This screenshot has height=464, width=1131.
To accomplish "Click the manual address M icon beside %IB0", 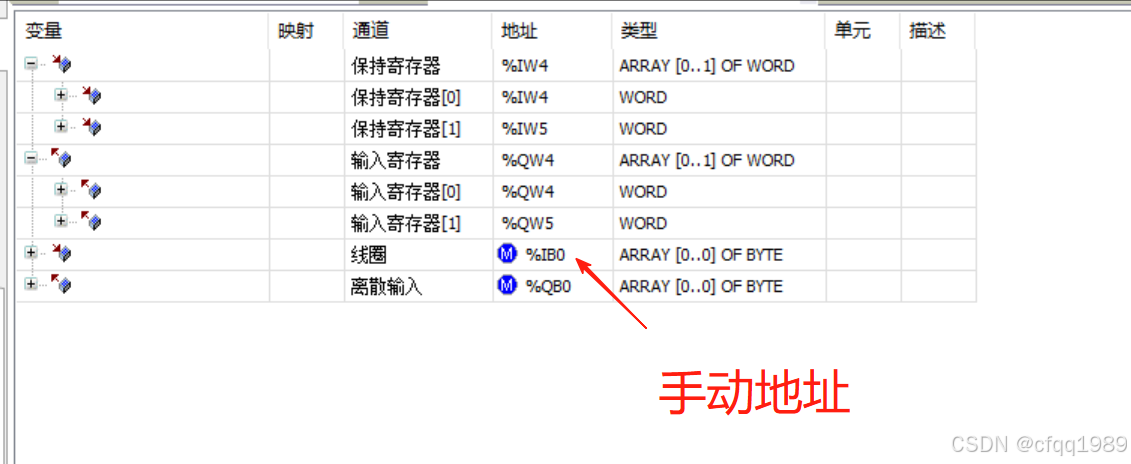I will point(508,254).
